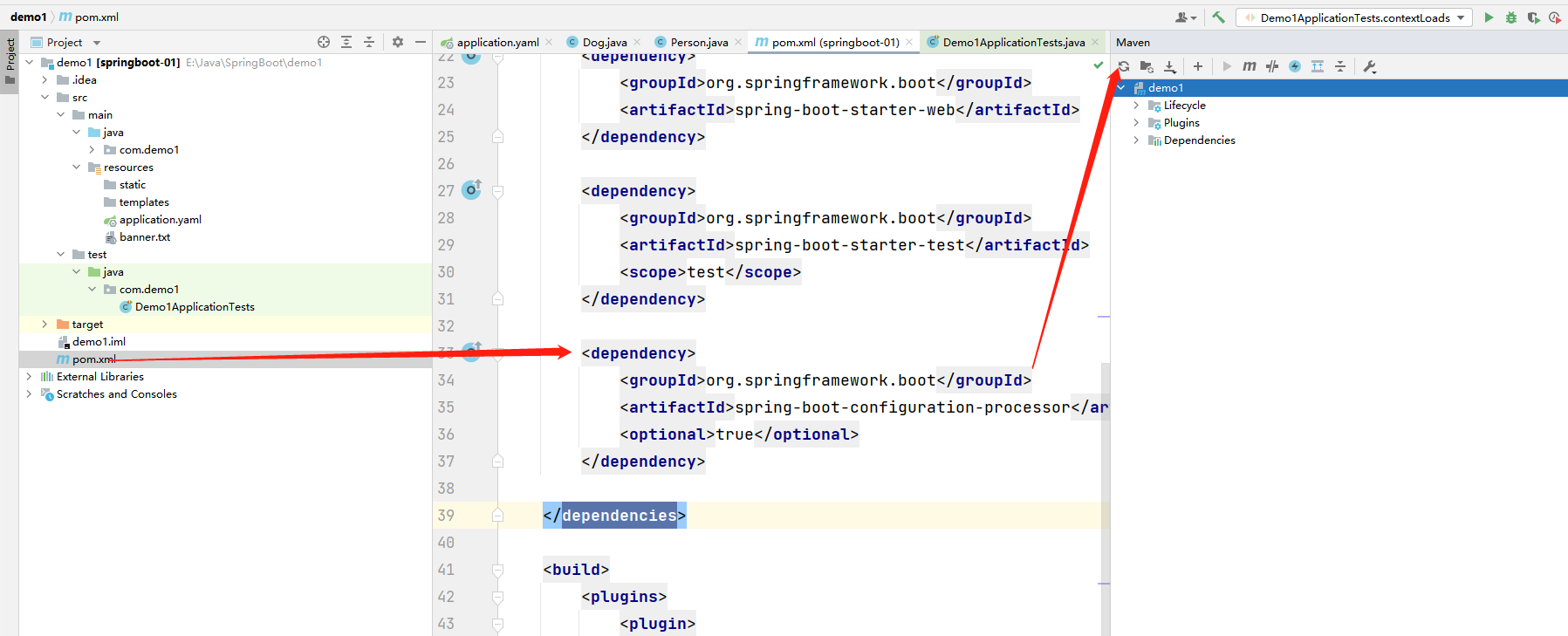The height and width of the screenshot is (636, 1568).
Task: Select Demo1ApplicationTests in Project tree
Action: pos(195,307)
